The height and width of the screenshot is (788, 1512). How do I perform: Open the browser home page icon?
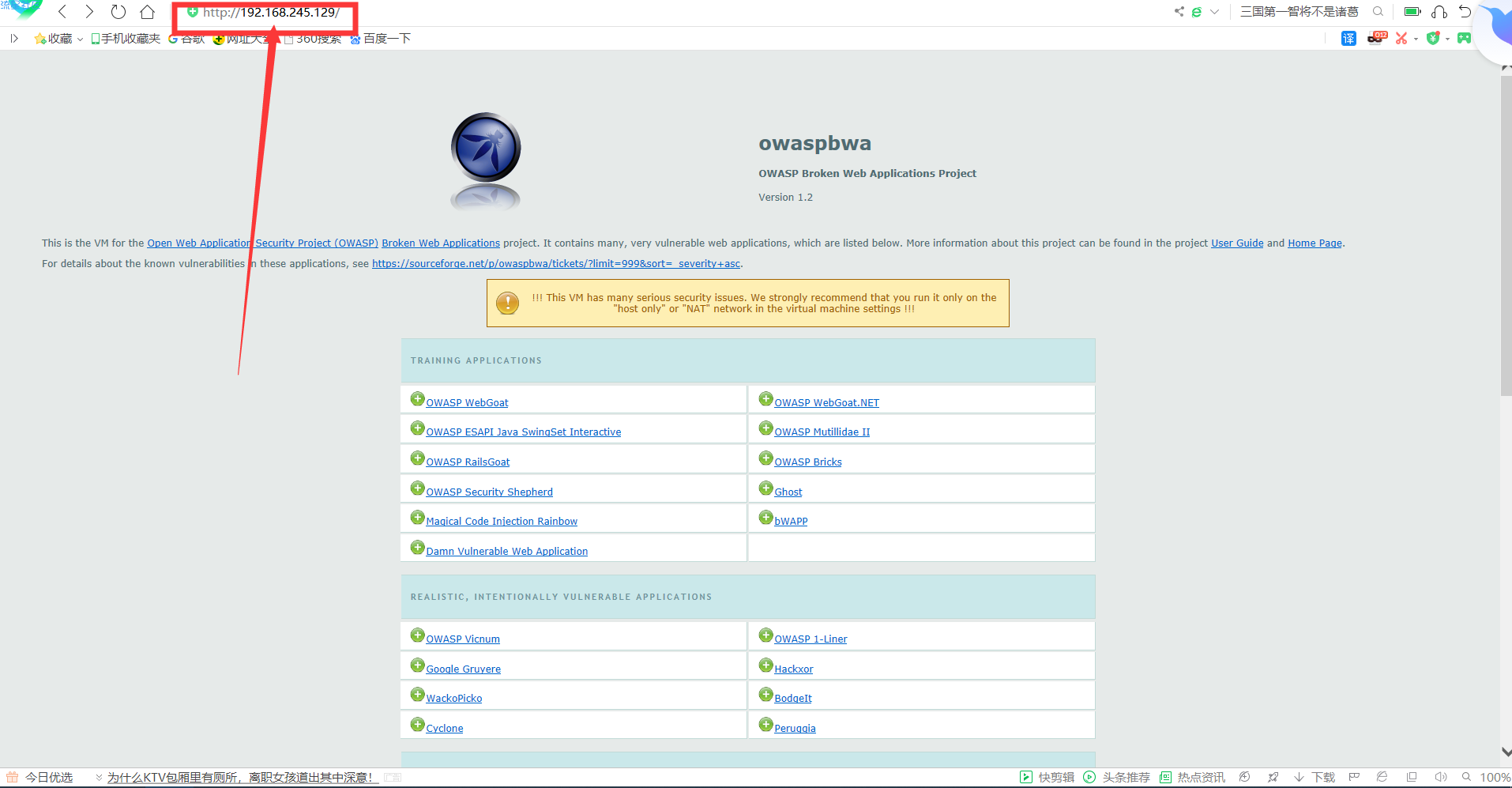coord(147,12)
